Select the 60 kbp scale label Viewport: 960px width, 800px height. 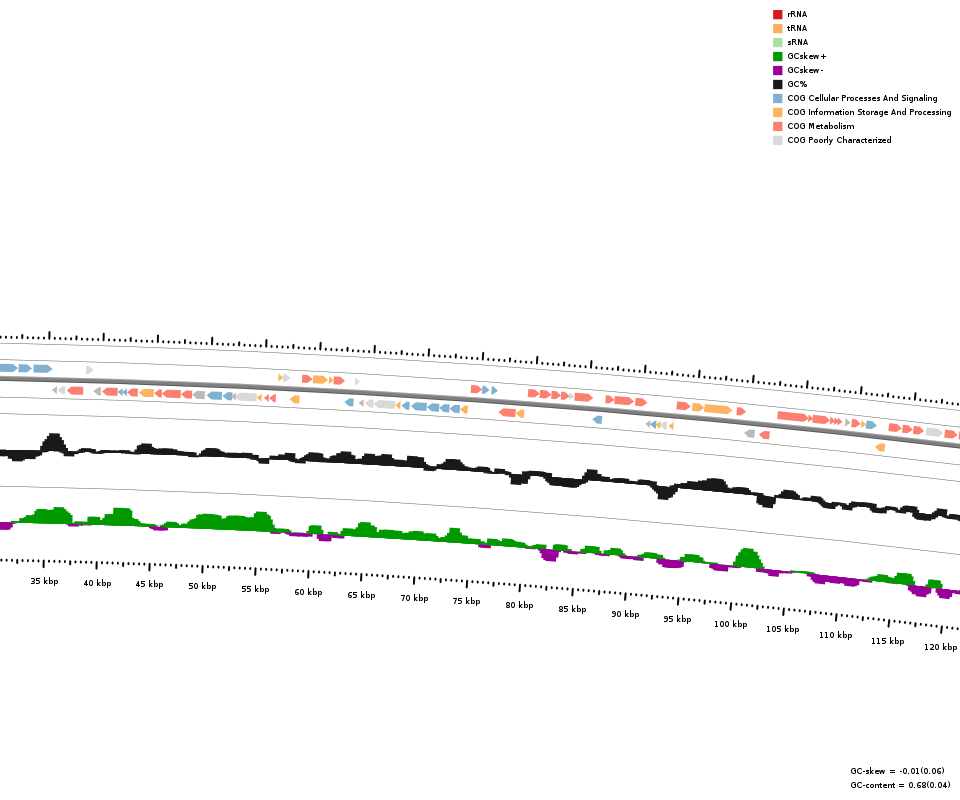pos(308,592)
